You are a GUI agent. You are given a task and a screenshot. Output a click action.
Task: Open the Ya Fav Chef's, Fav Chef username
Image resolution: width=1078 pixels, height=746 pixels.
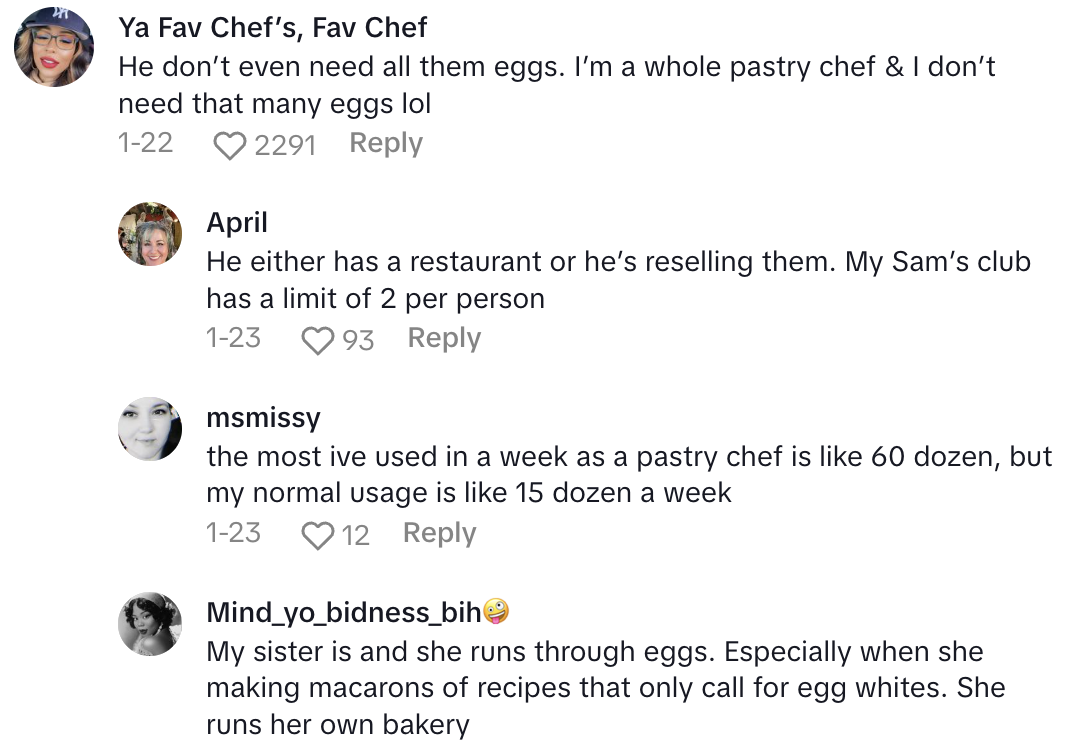click(273, 27)
